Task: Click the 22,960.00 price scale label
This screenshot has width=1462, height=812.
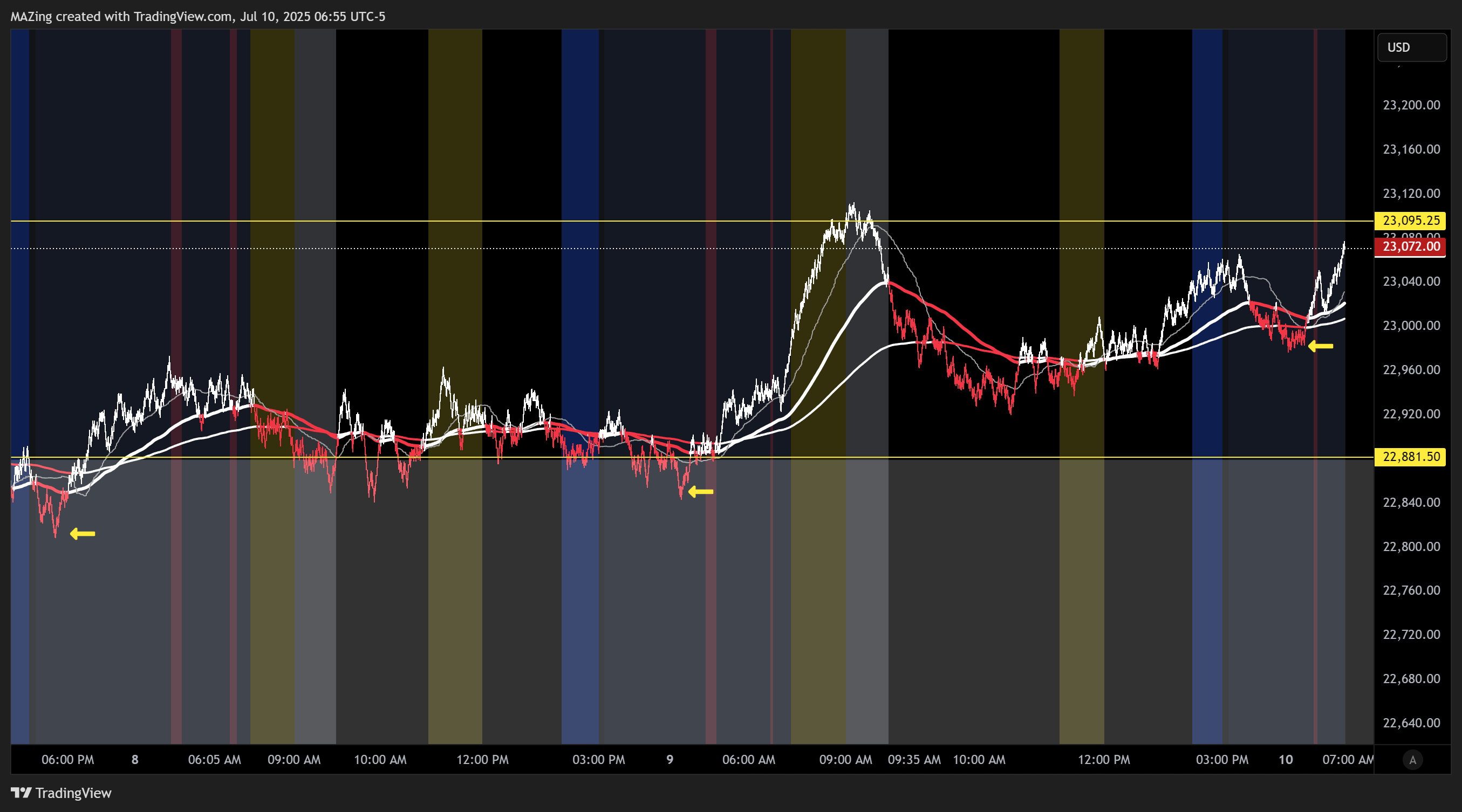Action: (x=1411, y=370)
